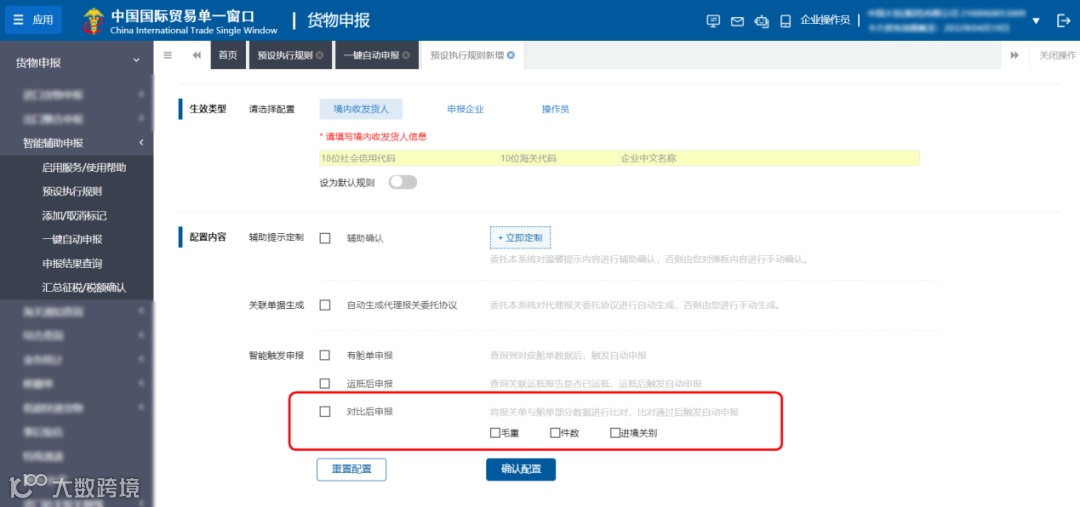Open the mobile device icon in header
Image resolution: width=1080 pixels, height=507 pixels.
pyautogui.click(x=785, y=21)
